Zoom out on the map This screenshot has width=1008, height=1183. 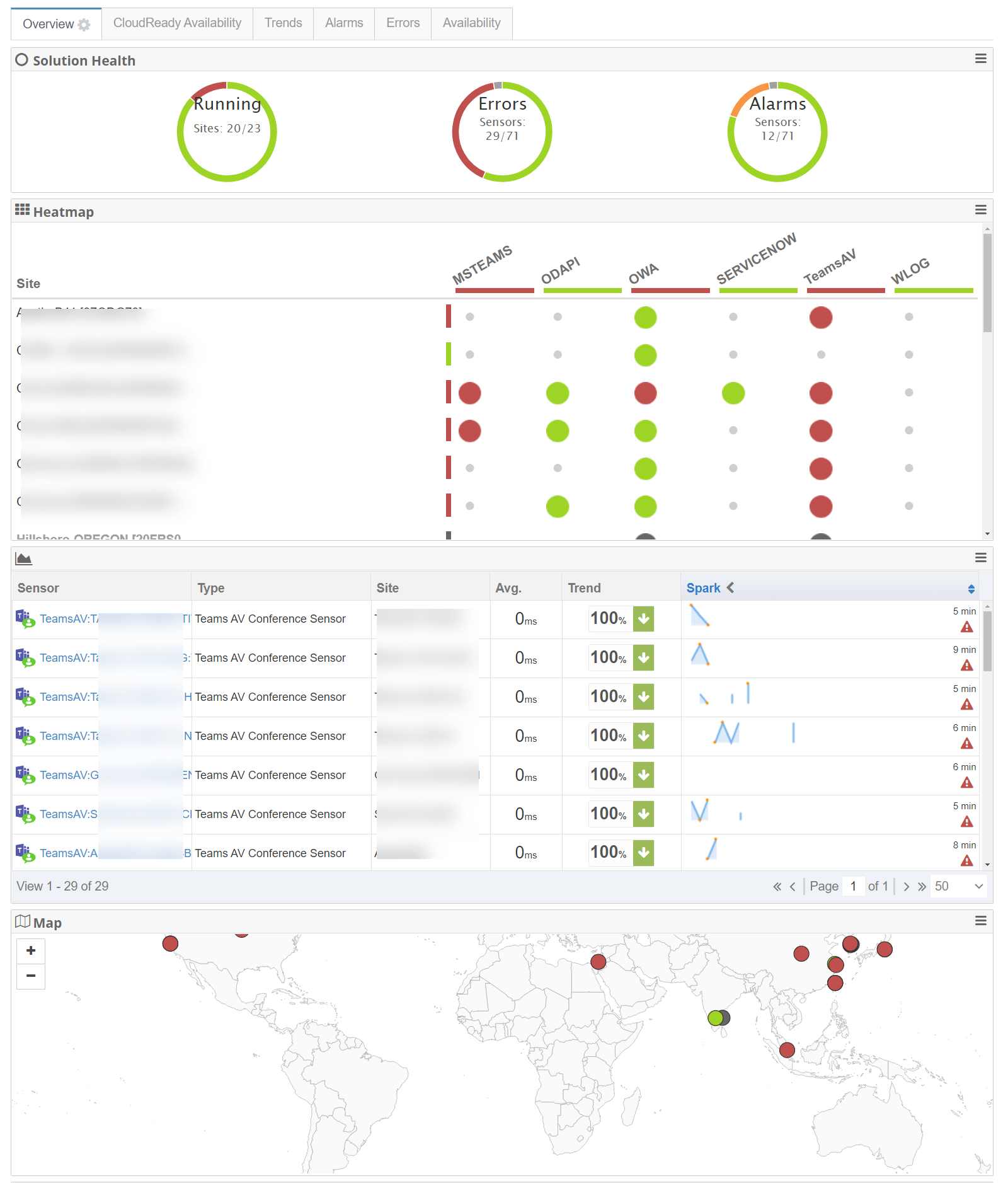tap(31, 976)
